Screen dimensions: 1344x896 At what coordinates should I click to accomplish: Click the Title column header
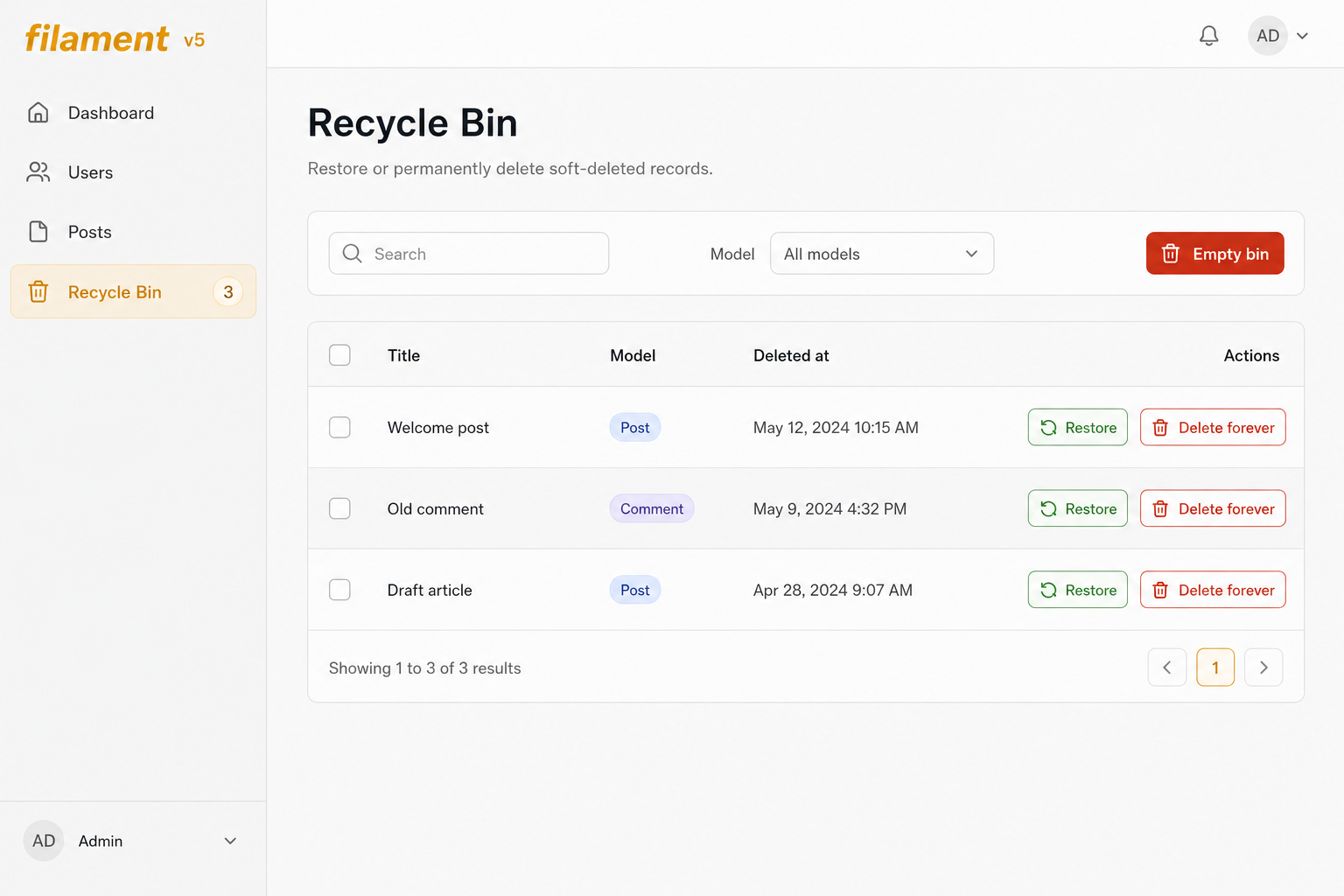click(404, 355)
